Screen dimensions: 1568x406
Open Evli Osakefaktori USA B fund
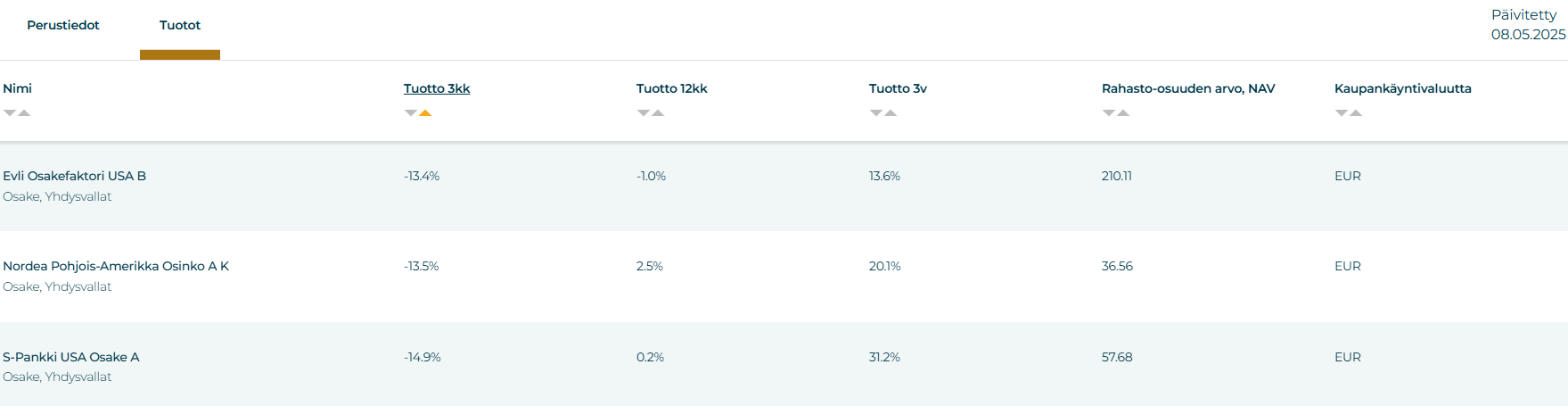click(75, 176)
